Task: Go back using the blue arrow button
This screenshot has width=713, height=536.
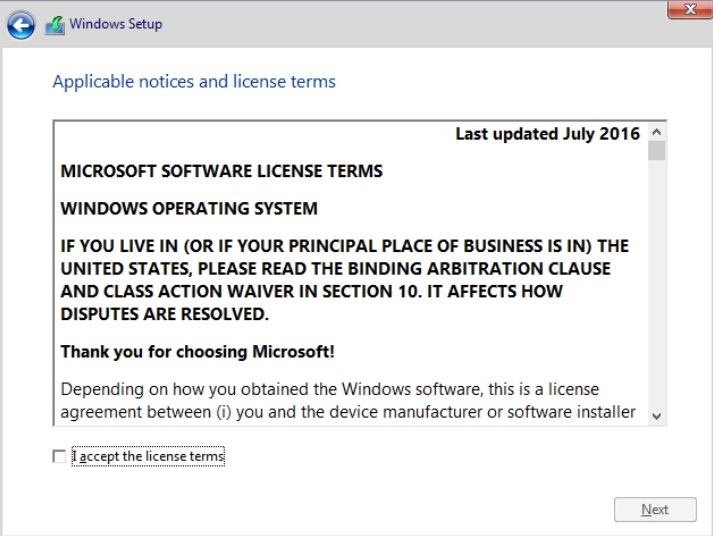Action: click(21, 25)
